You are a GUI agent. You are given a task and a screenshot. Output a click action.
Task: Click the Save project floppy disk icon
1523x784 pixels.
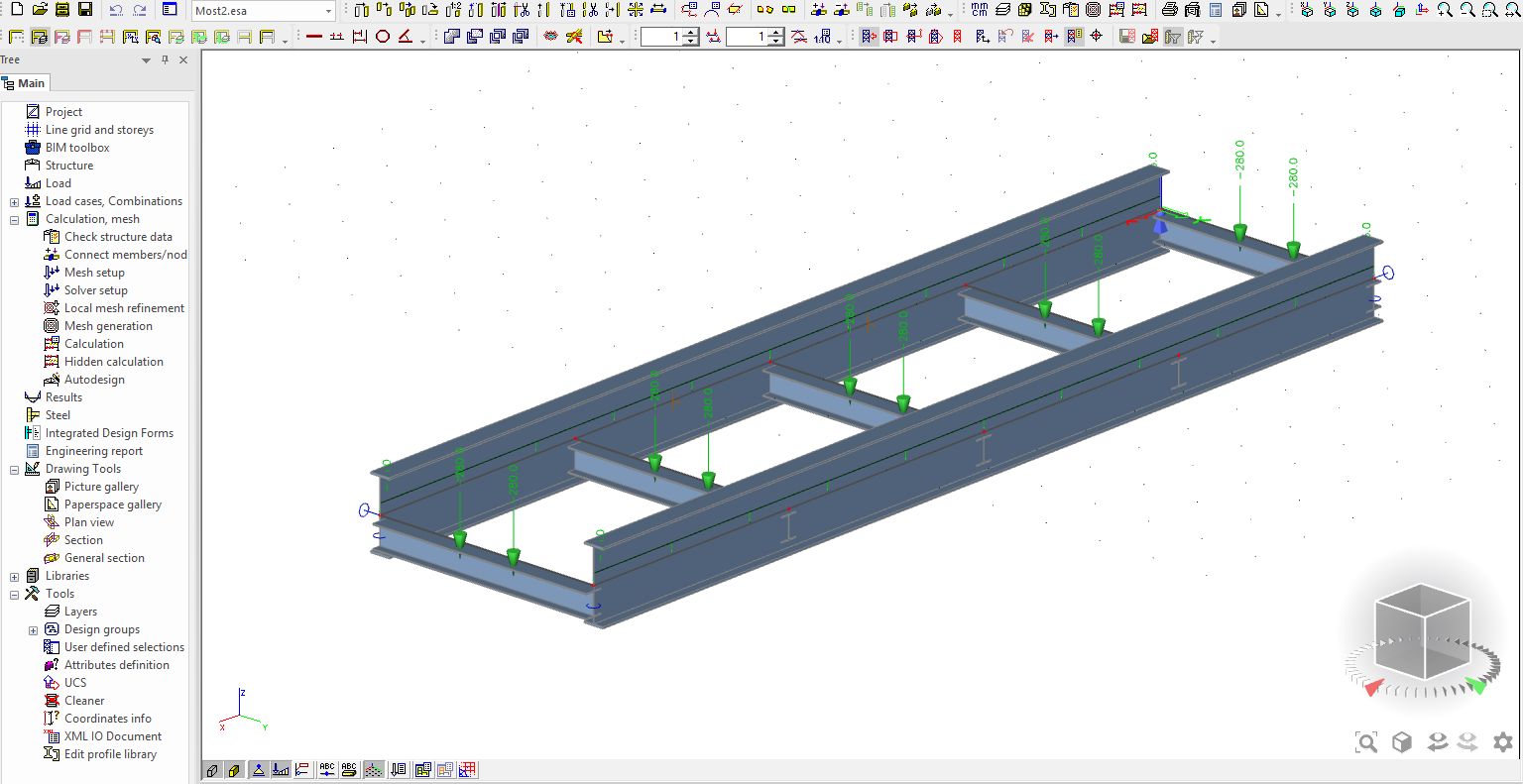tap(85, 10)
